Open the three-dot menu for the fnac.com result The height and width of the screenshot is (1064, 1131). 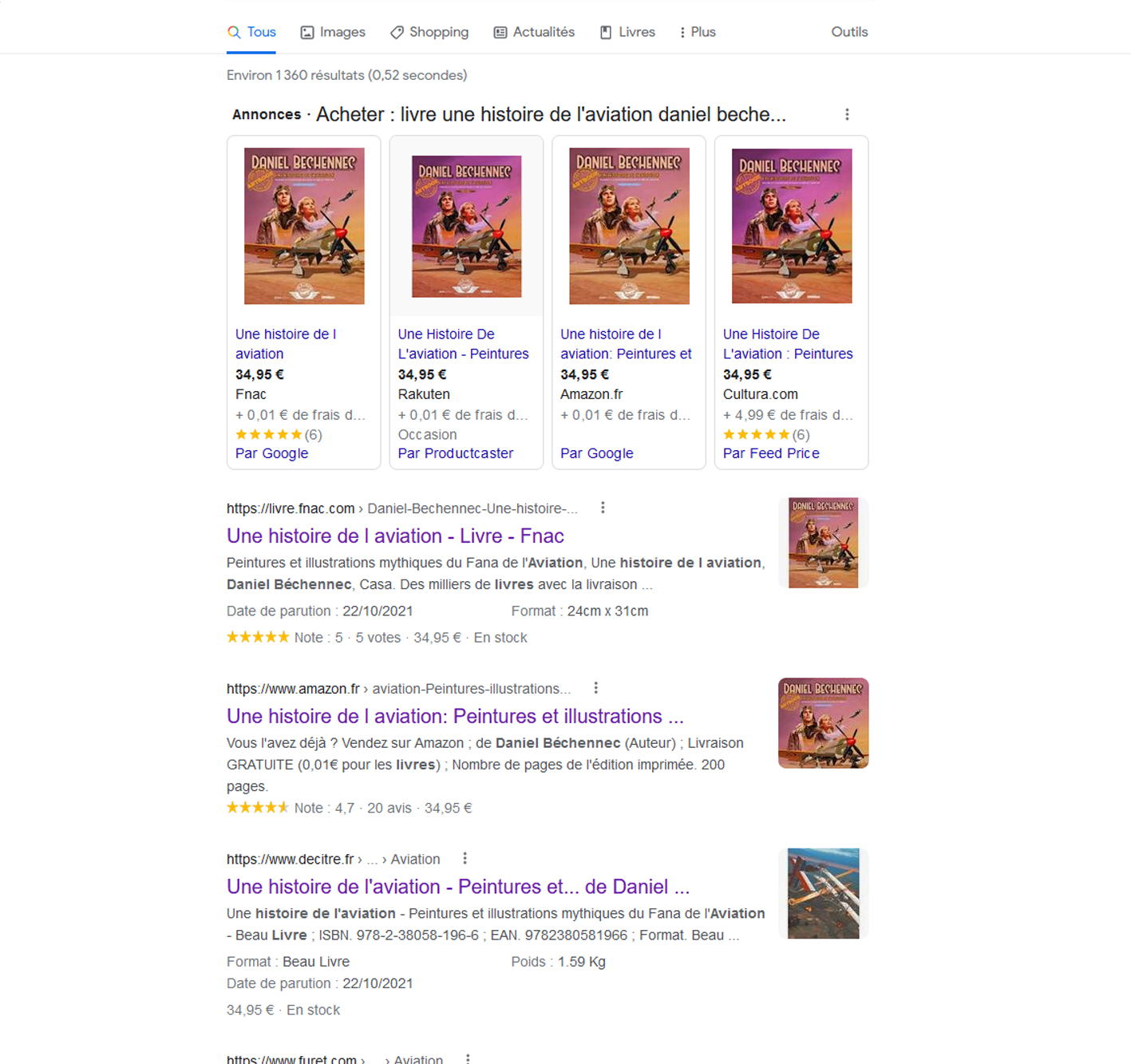603,508
